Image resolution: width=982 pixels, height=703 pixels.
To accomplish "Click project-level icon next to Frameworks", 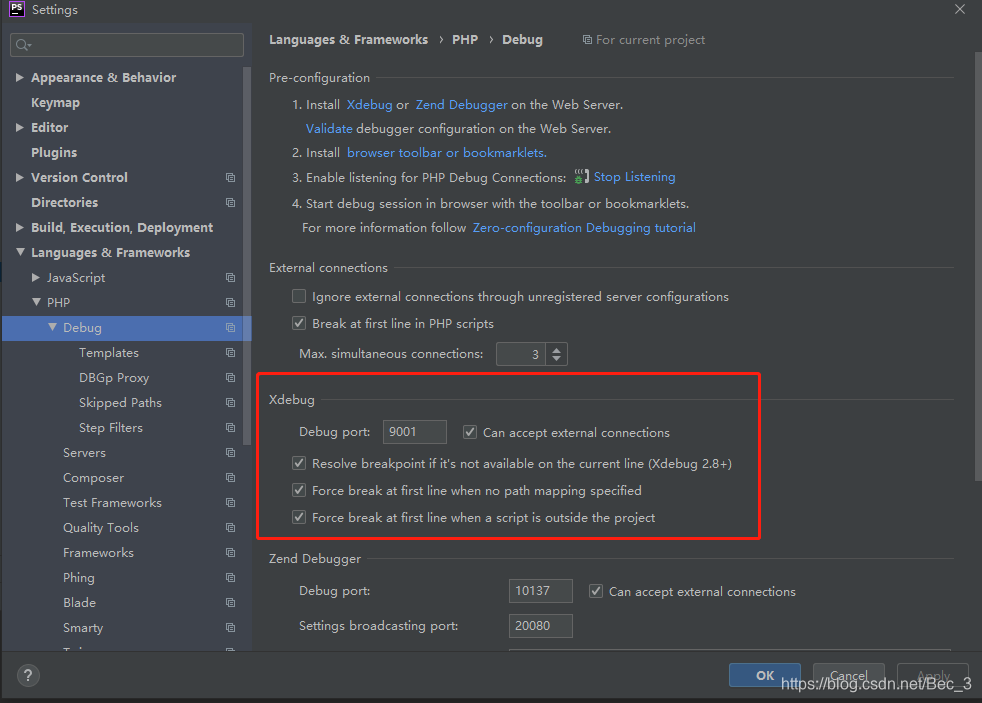I will [x=230, y=553].
